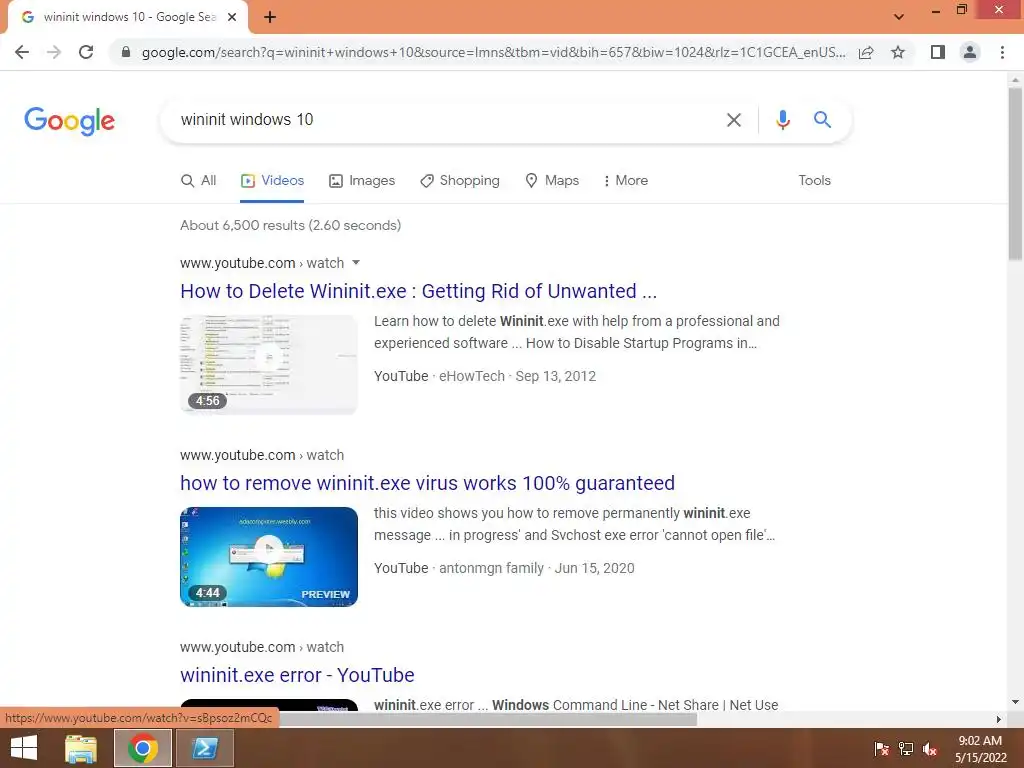Open File Explorer from the taskbar
This screenshot has width=1024, height=768.
point(81,748)
